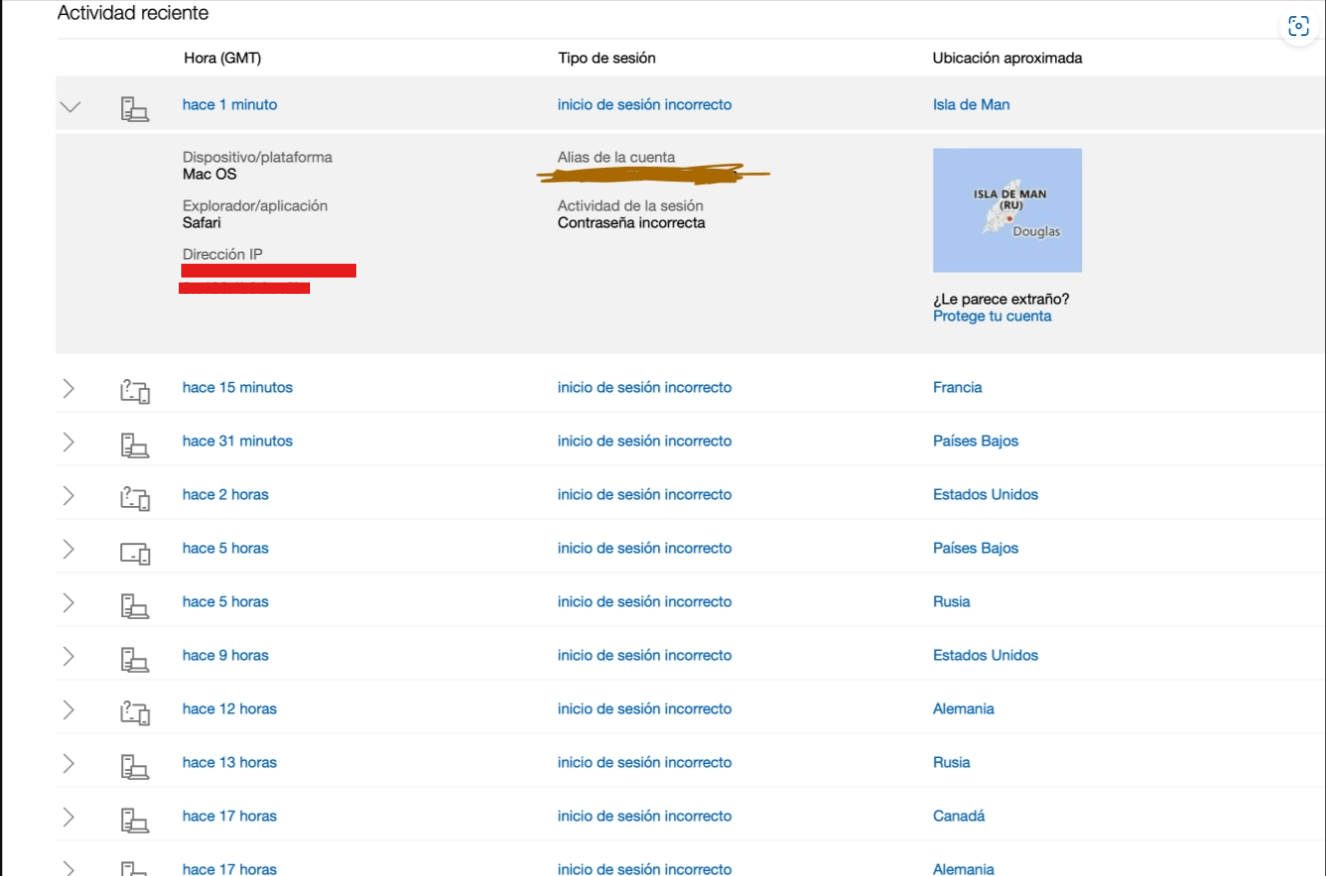Open the 'Protege tu cuenta' link
This screenshot has width=1326, height=876.
pos(992,316)
